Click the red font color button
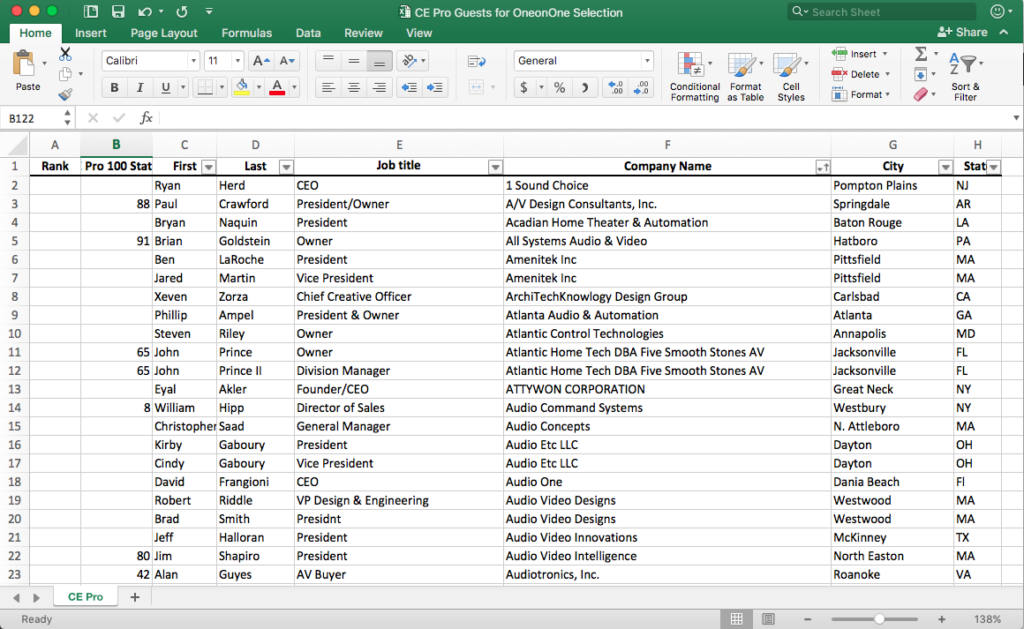Screen dimensions: 1024x629 pyautogui.click(x=277, y=88)
